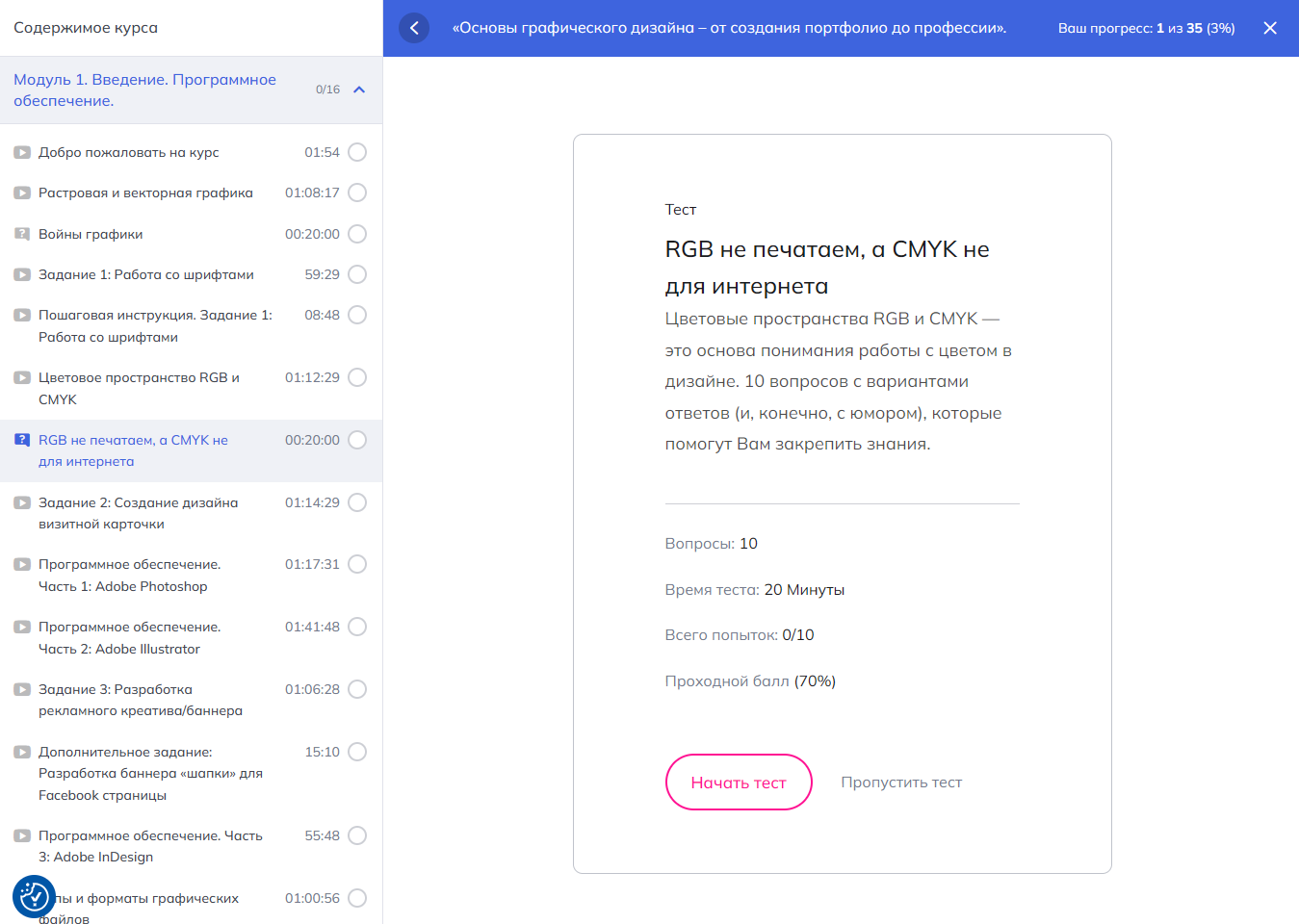Click the 'Ваш прогресс: 1 из 35' indicator
Screen dimensions: 1299x924
[x=1146, y=28]
